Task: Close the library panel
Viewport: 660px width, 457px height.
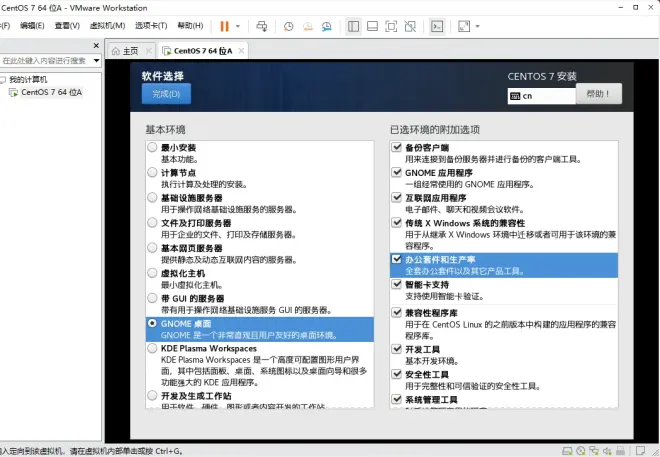Action: (96, 45)
